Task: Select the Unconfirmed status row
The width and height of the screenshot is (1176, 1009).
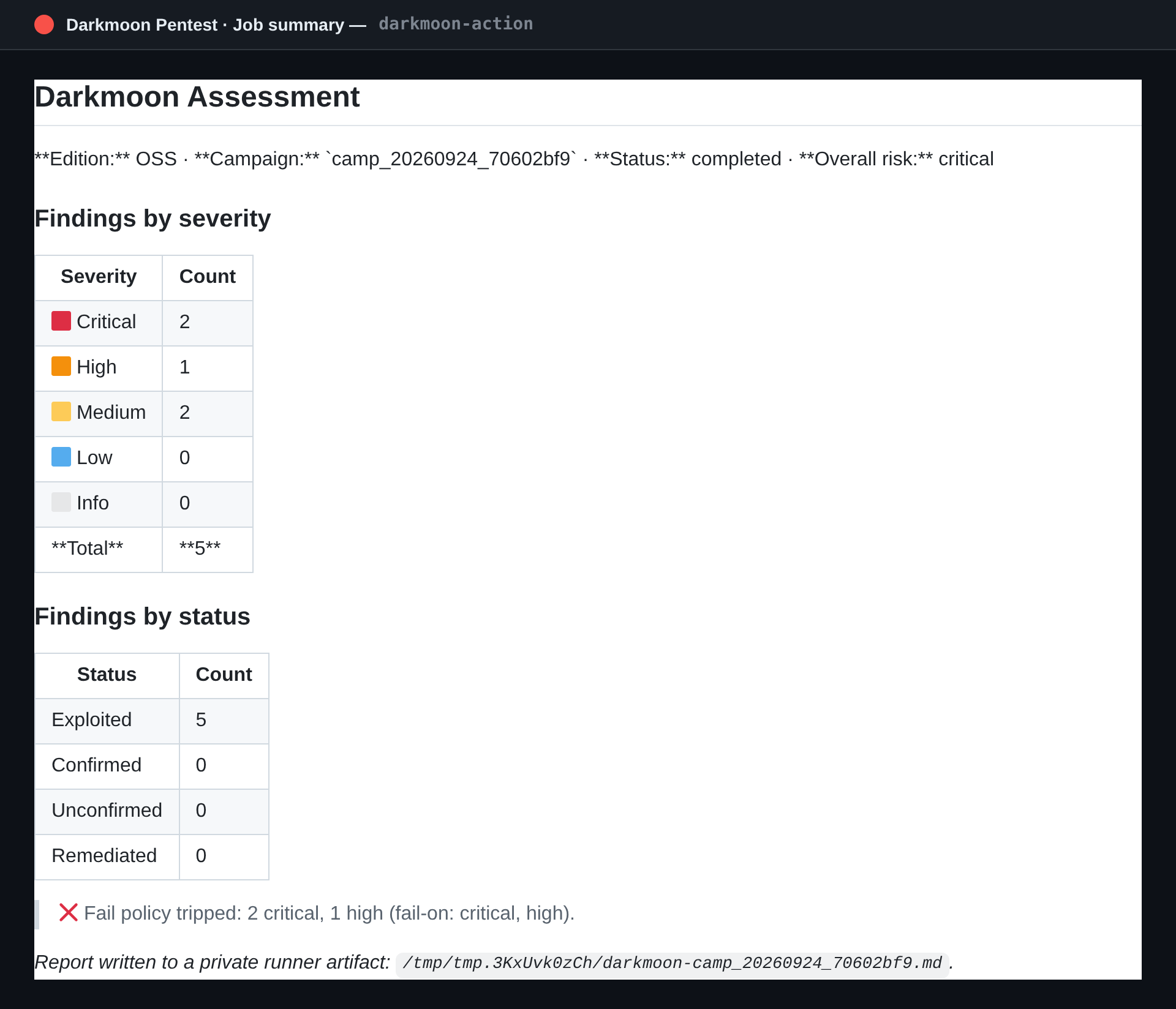Action: [152, 811]
